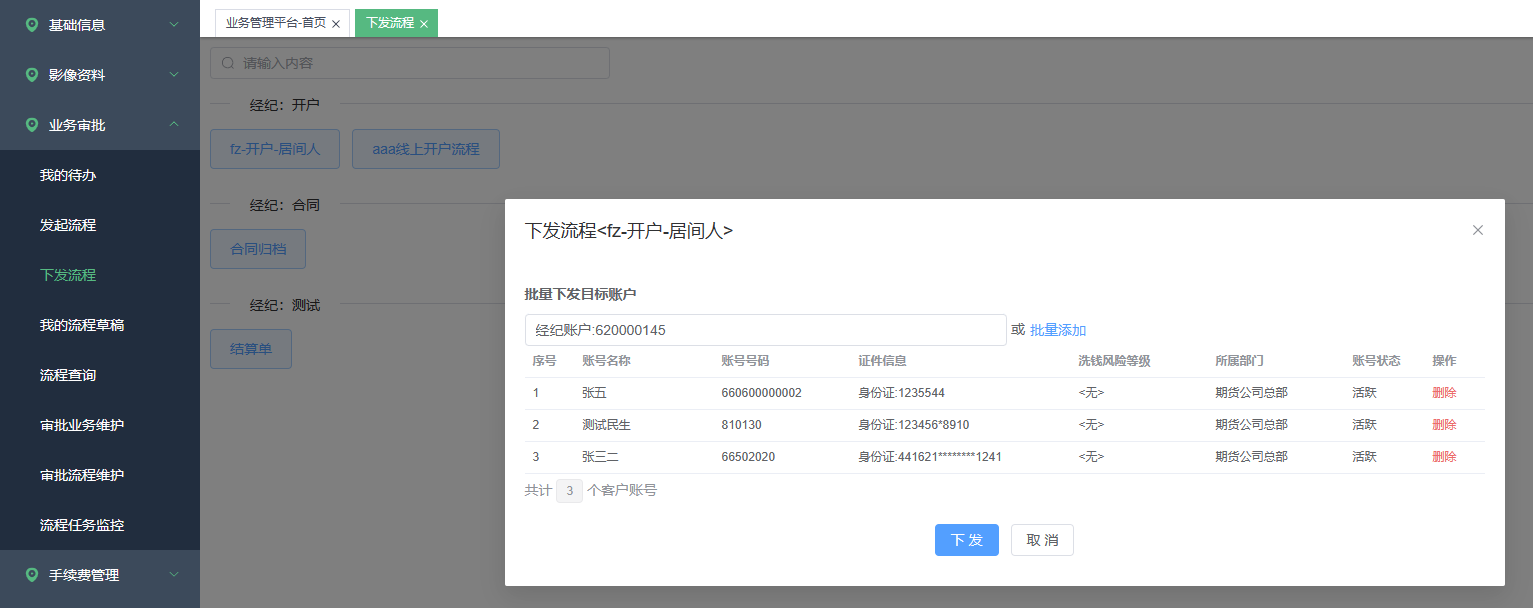This screenshot has height=608, width=1533.
Task: Click account number 660600000002
Action: pyautogui.click(x=761, y=393)
